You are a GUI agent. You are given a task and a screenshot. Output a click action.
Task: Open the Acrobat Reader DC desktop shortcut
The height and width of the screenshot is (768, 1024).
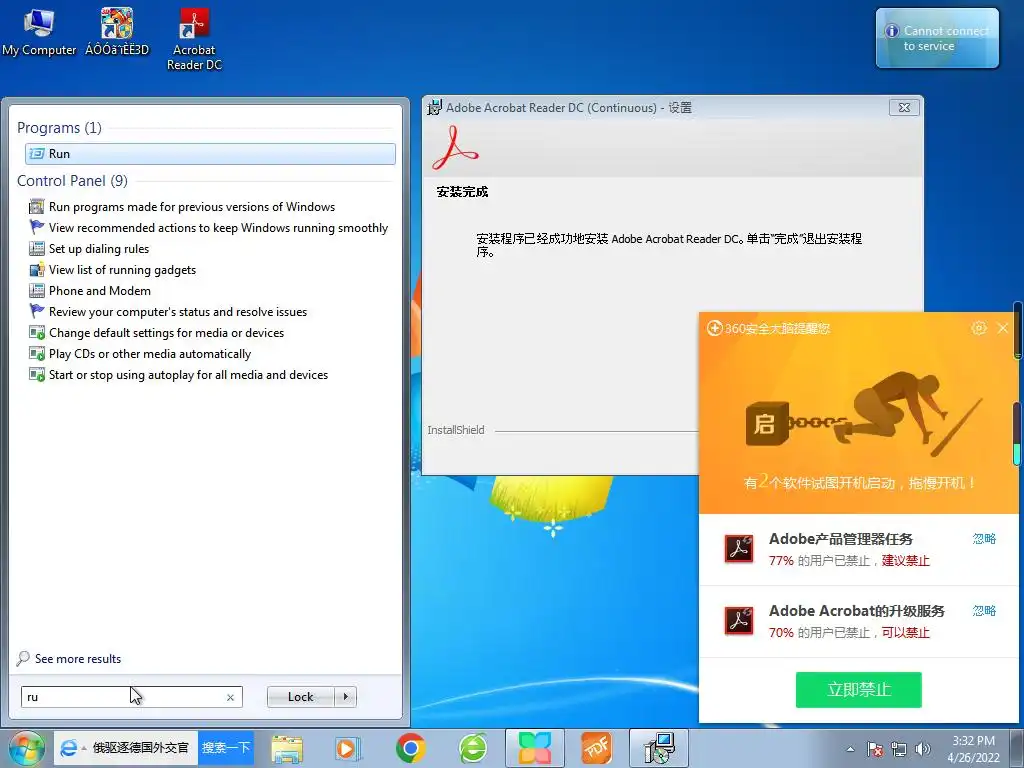(194, 39)
